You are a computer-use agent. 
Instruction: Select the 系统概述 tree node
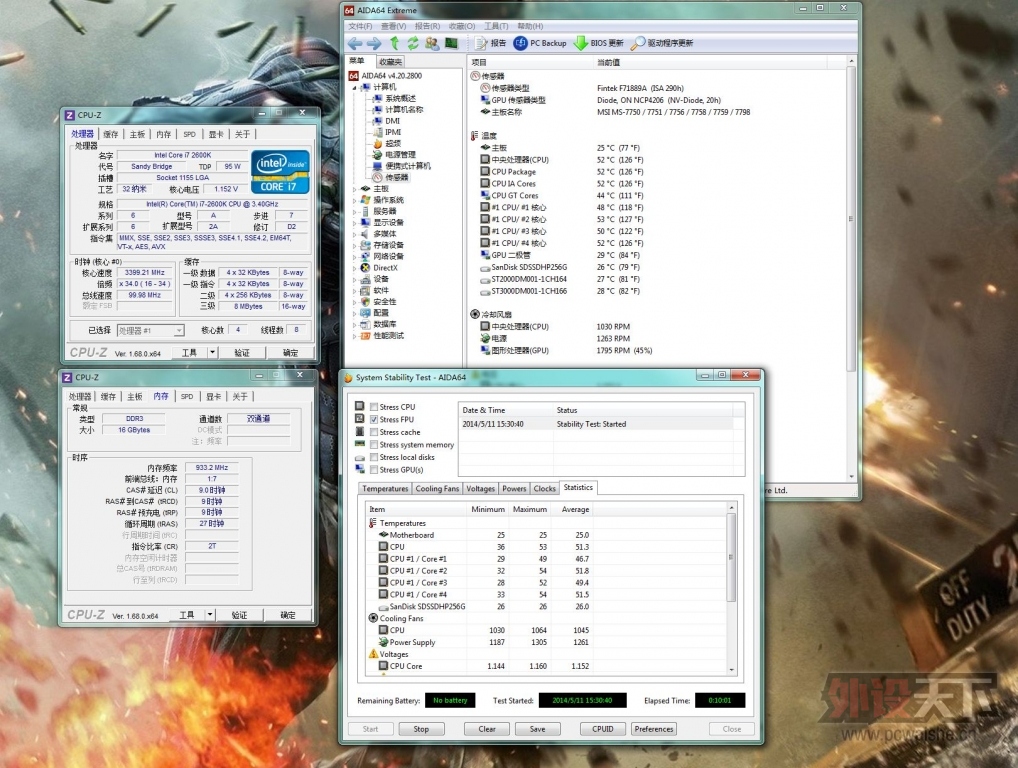401,99
